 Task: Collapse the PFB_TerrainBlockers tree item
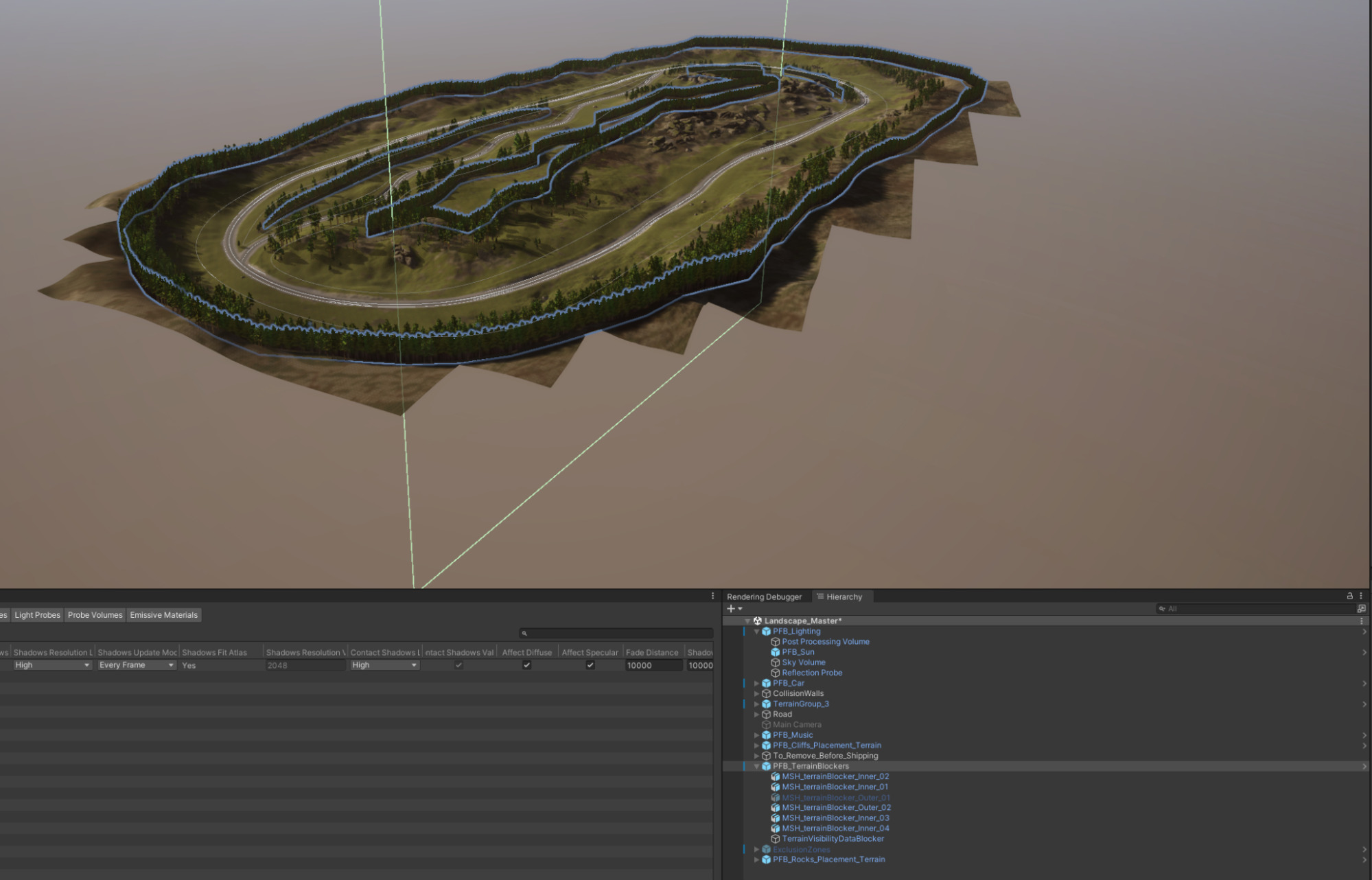(x=757, y=766)
